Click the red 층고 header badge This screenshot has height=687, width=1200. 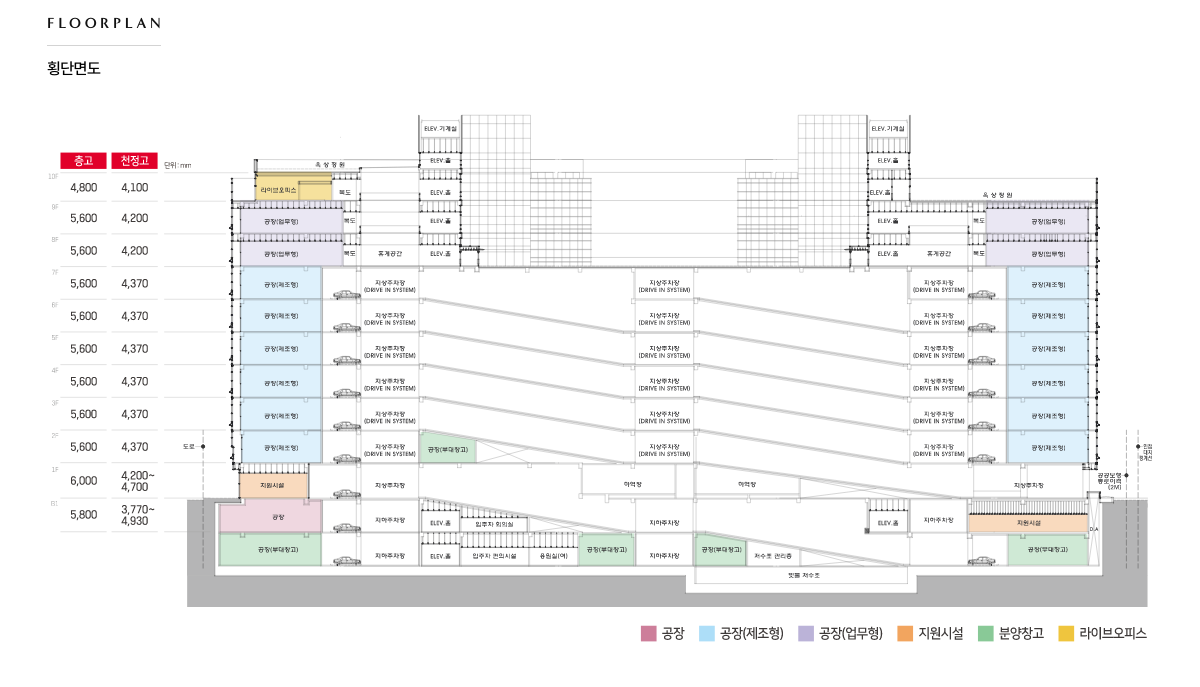pyautogui.click(x=83, y=160)
